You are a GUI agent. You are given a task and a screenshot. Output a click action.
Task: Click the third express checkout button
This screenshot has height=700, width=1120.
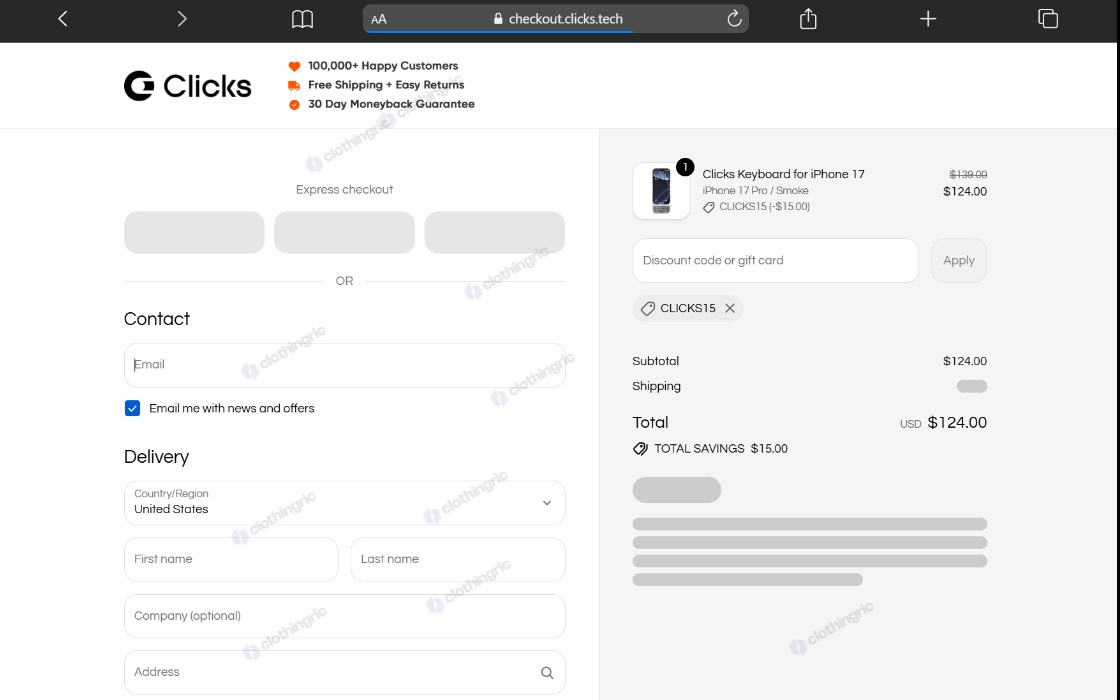pos(494,232)
